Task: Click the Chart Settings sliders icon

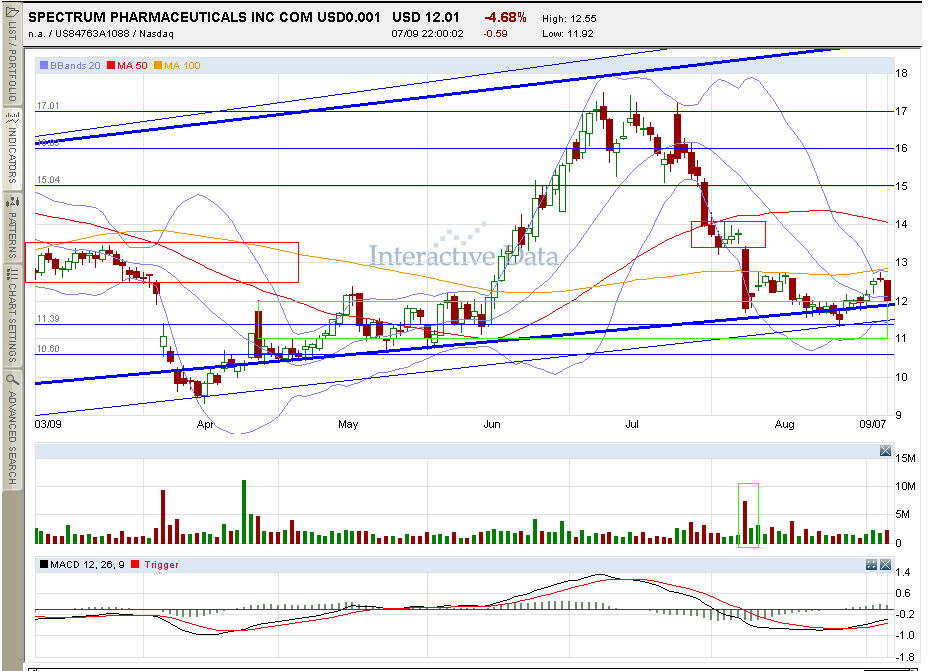Action: pyautogui.click(x=12, y=274)
